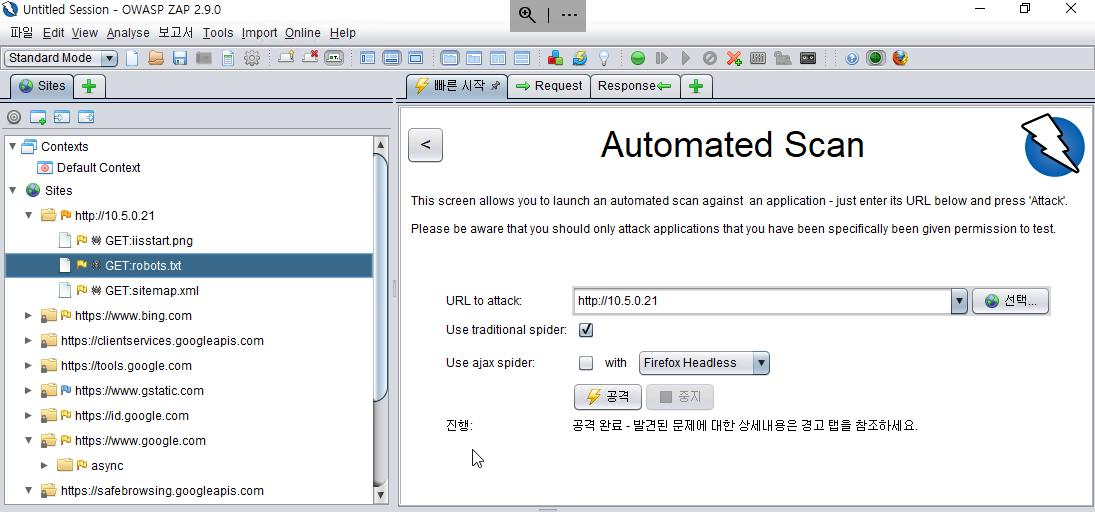Open a session with the folder icon

[x=156, y=59]
